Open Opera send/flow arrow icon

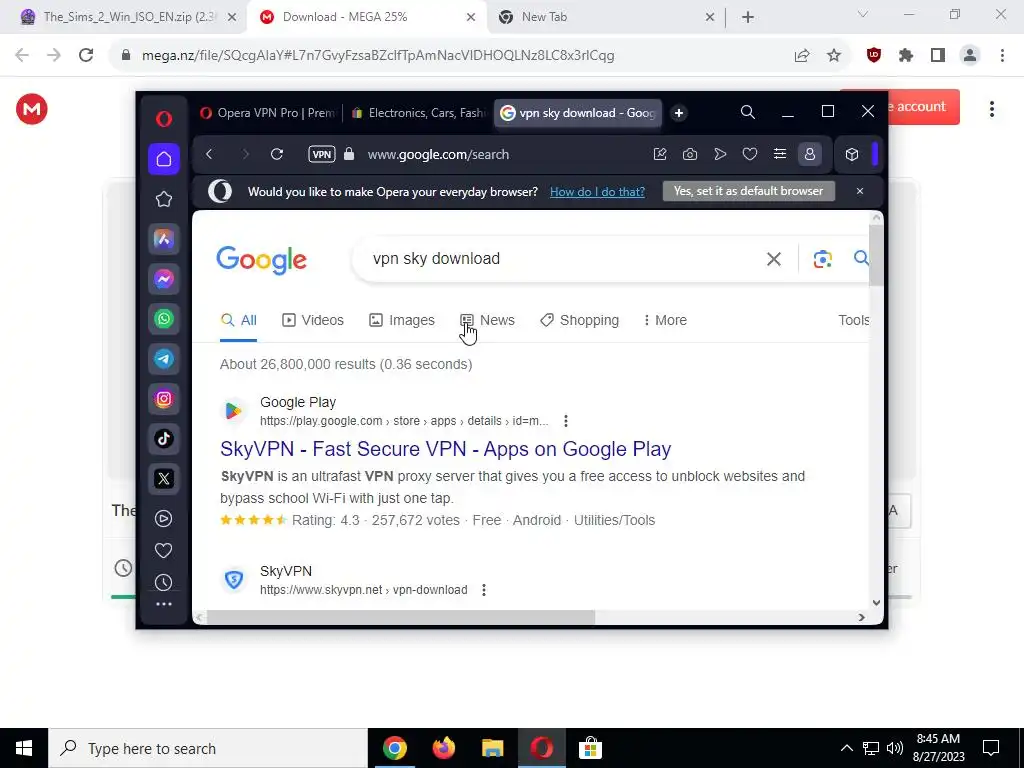(720, 154)
